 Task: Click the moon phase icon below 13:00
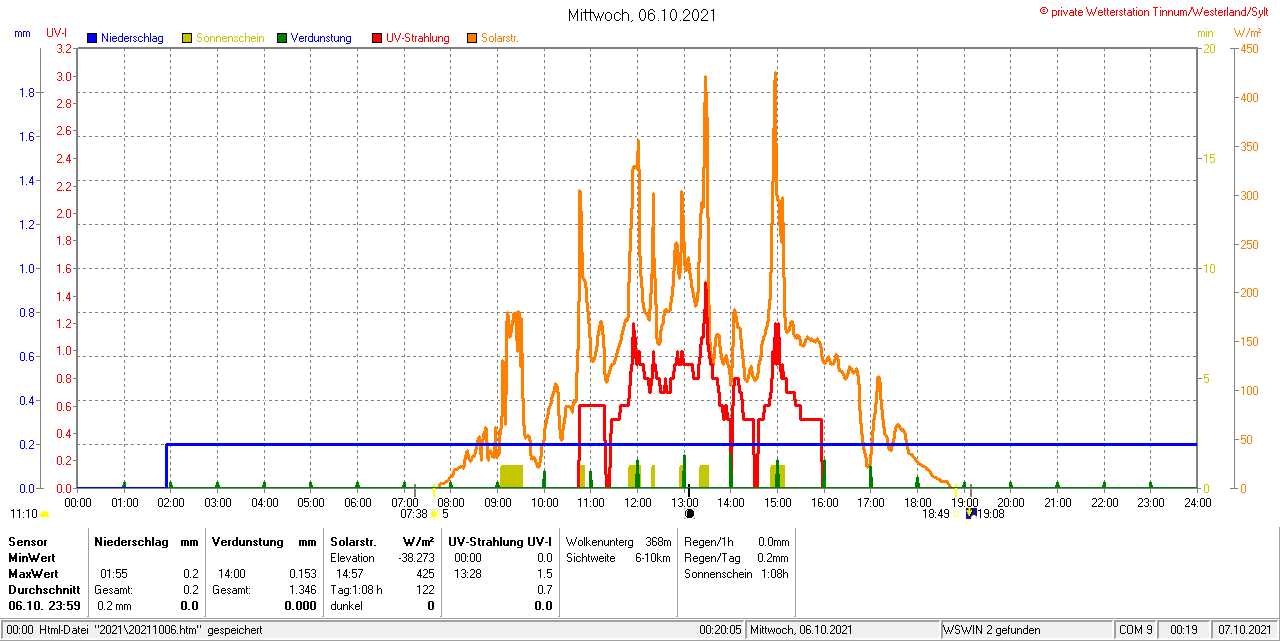(689, 514)
